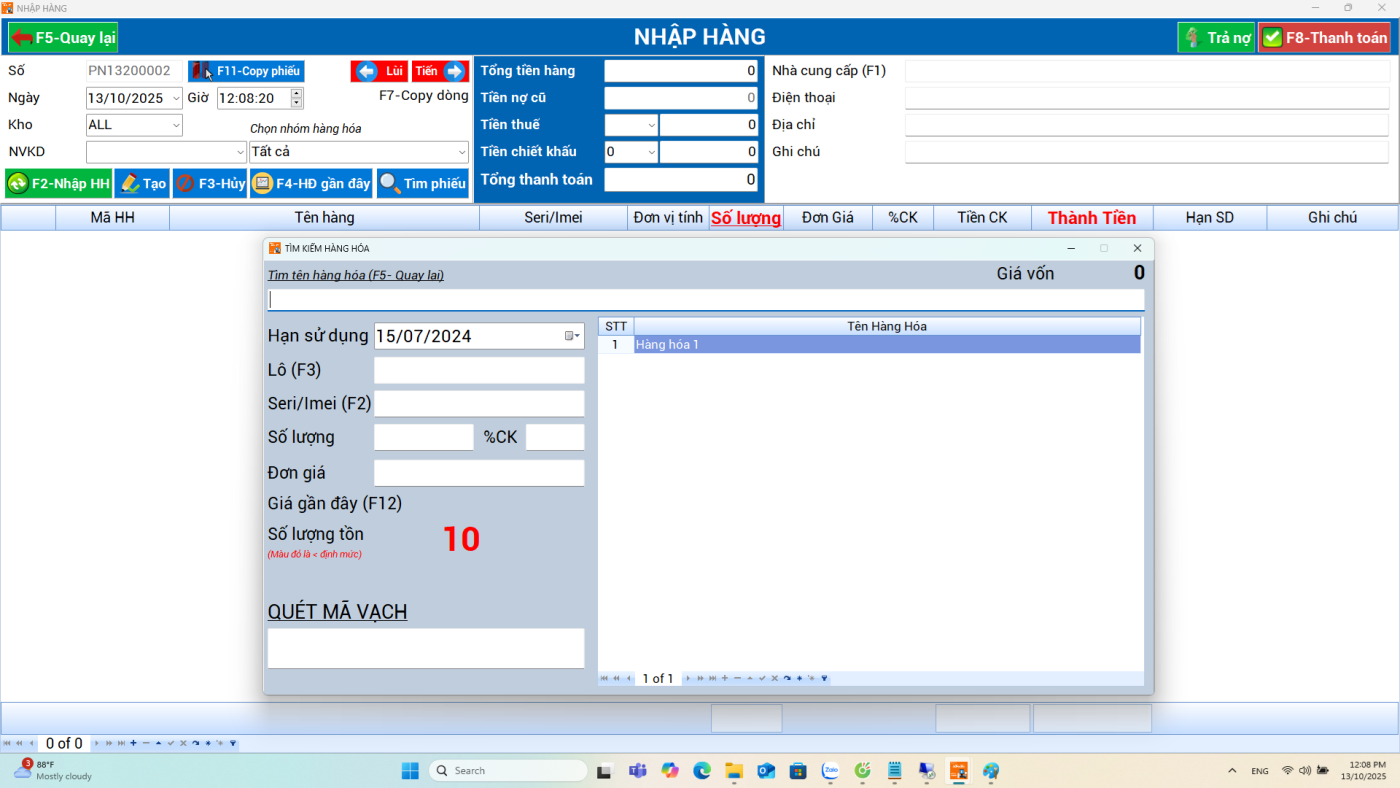Click the Quét mã vạch barcode field
Viewport: 1400px width, 788px height.
pos(425,648)
